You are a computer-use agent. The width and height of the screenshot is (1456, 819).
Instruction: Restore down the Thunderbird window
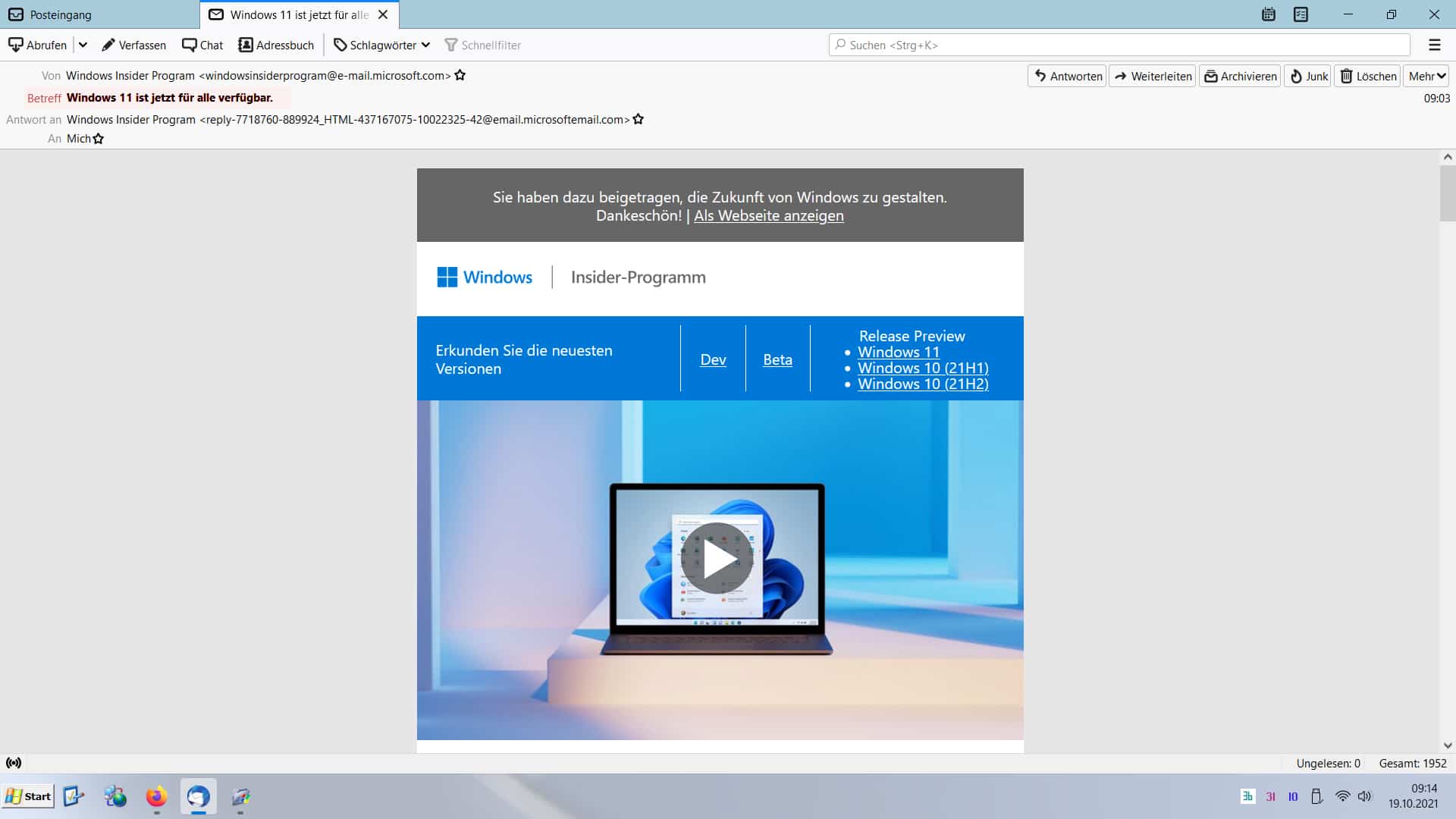pyautogui.click(x=1392, y=14)
